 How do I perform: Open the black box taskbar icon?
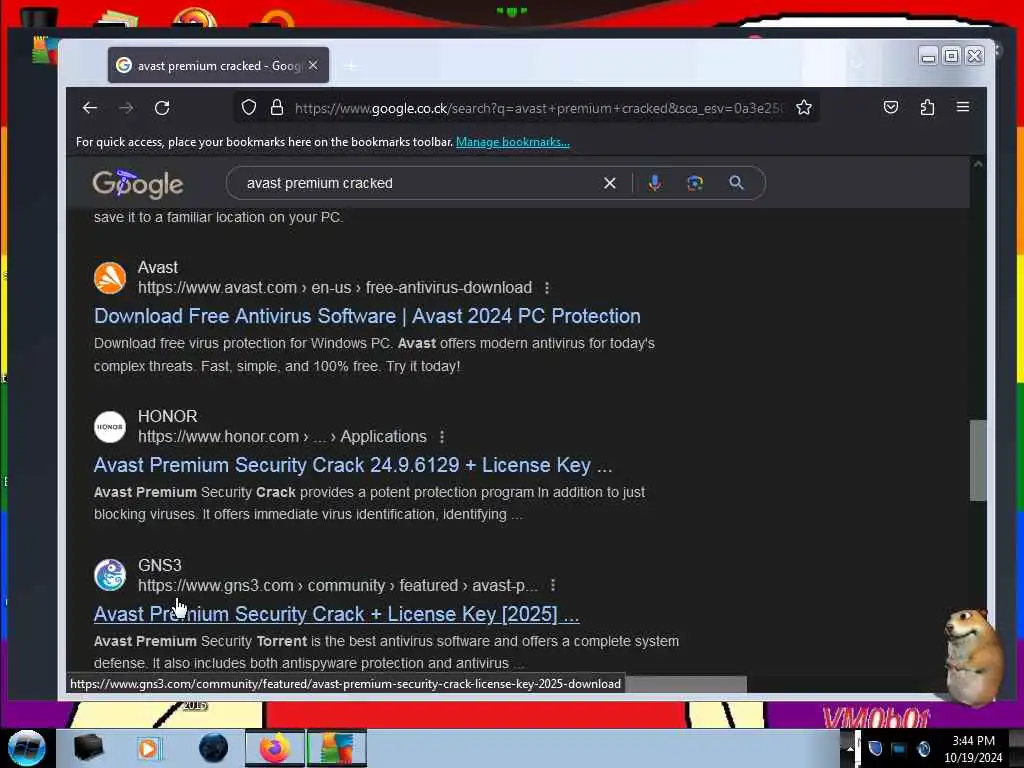tap(89, 748)
